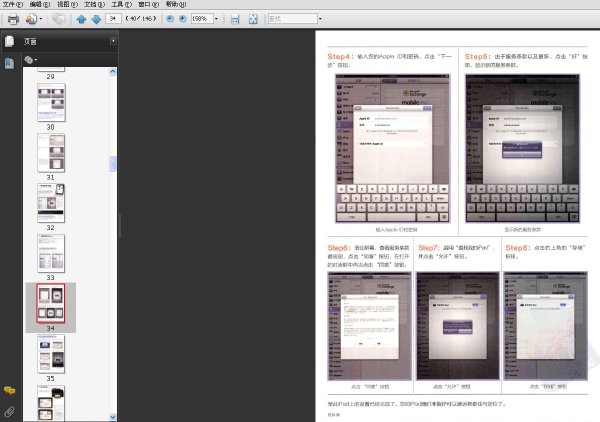Click the page number input field
Image resolution: width=600 pixels, height=422 pixels.
113,18
